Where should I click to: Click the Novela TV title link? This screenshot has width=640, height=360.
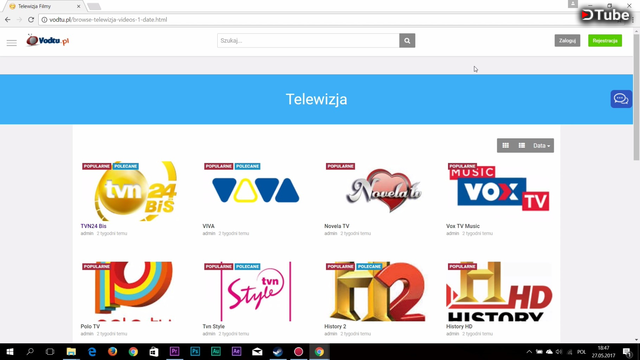click(x=337, y=226)
